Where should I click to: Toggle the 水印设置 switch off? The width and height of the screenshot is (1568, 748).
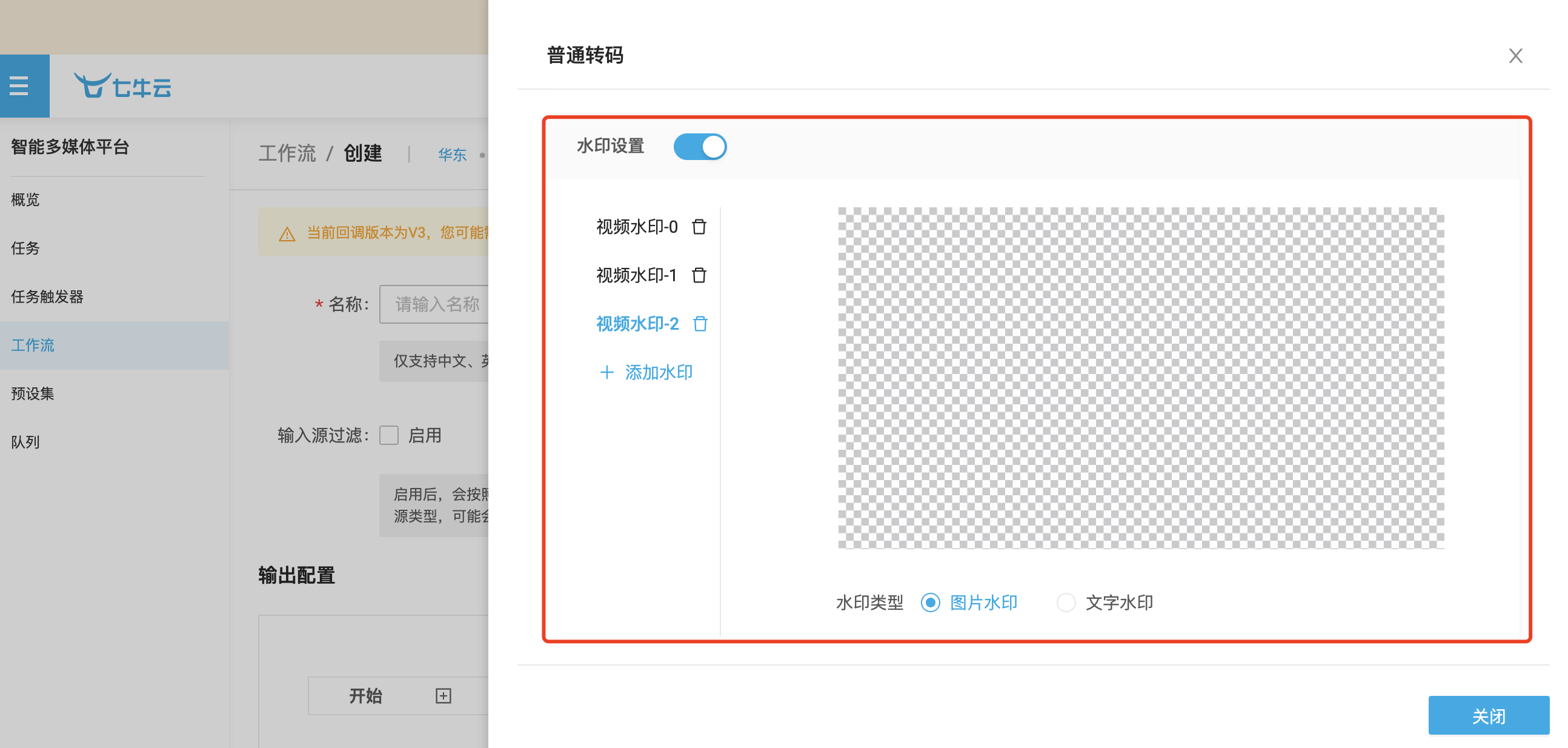click(x=699, y=147)
